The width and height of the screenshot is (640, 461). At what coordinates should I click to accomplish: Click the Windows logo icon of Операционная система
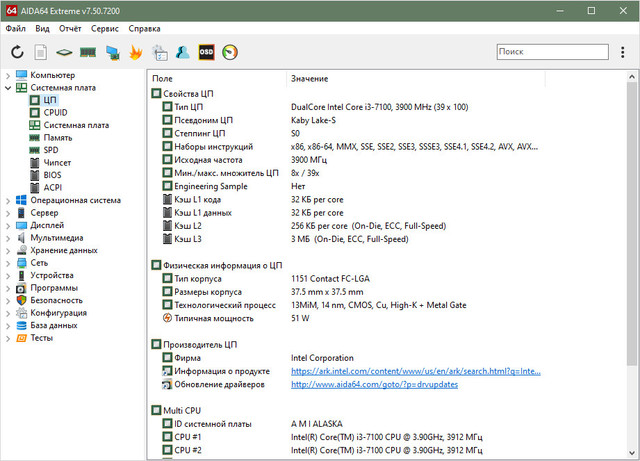click(21, 200)
